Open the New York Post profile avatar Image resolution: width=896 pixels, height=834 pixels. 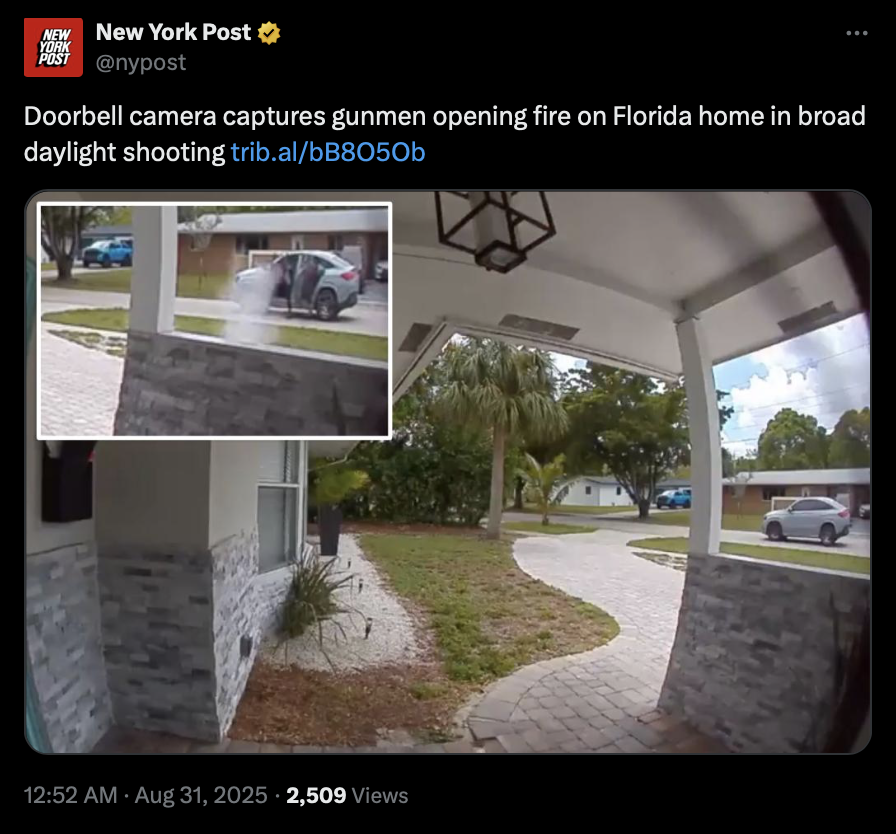tap(53, 47)
